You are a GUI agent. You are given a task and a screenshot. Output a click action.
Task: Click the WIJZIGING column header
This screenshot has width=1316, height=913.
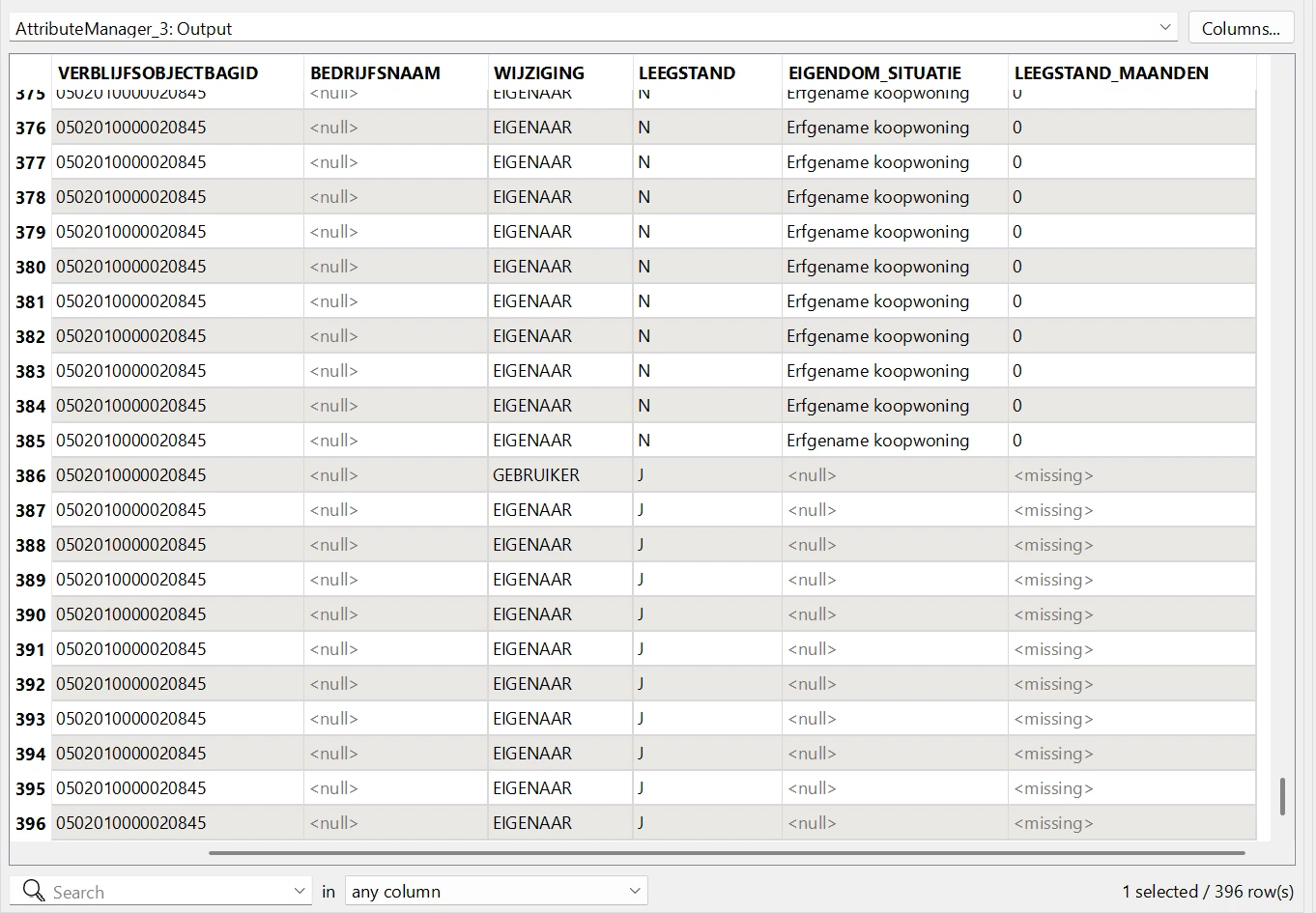click(x=539, y=73)
